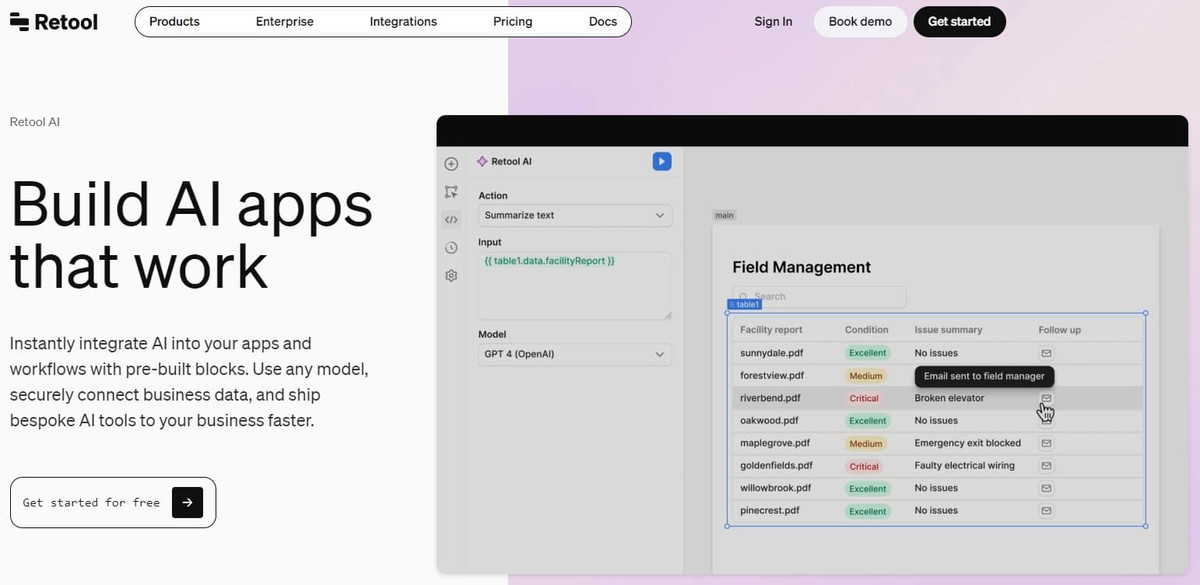Click the black Get started button
Image resolution: width=1200 pixels, height=585 pixels.
tap(959, 21)
